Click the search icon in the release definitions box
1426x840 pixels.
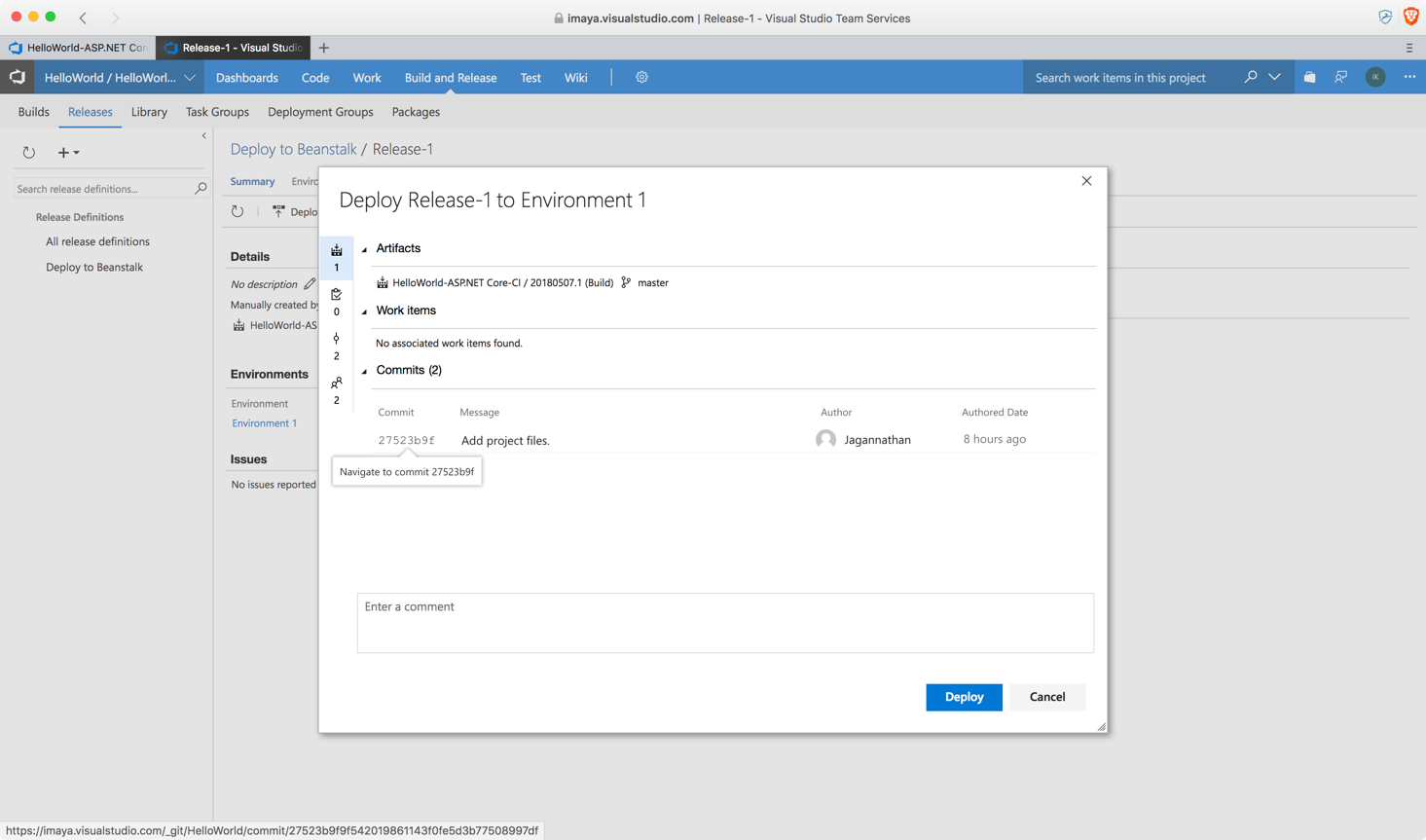pos(201,188)
